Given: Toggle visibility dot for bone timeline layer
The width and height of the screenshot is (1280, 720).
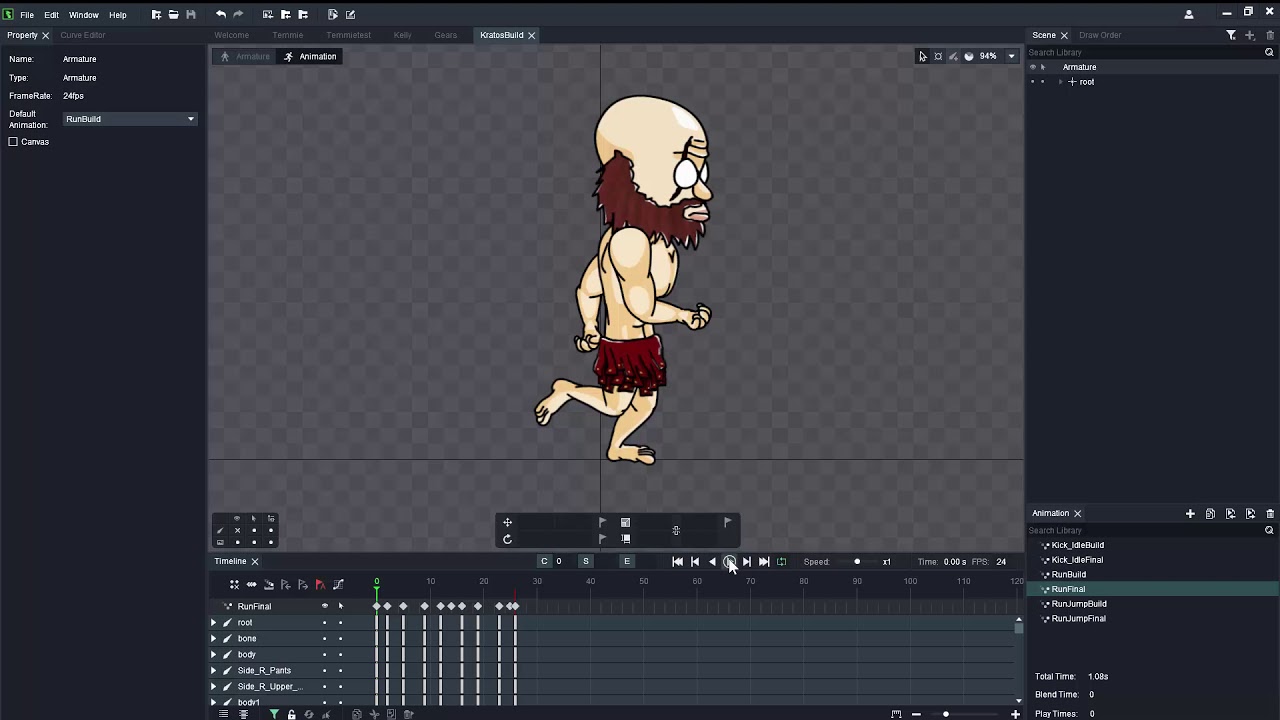Looking at the screenshot, I should (x=324, y=638).
